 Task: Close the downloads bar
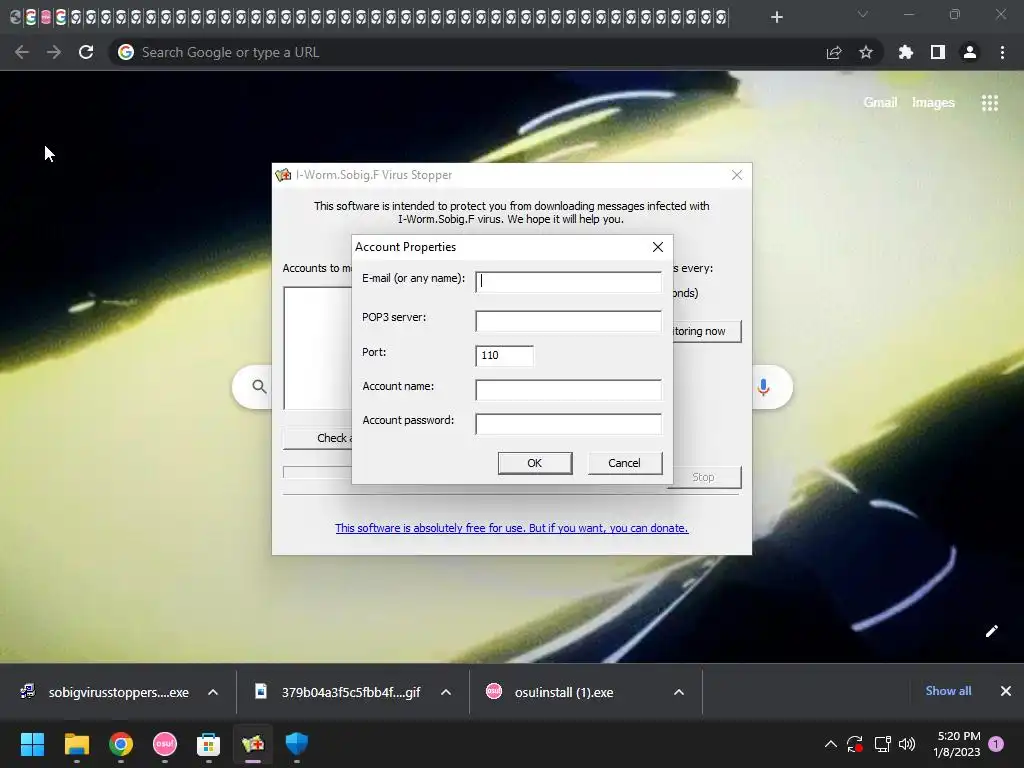pyautogui.click(x=1006, y=691)
